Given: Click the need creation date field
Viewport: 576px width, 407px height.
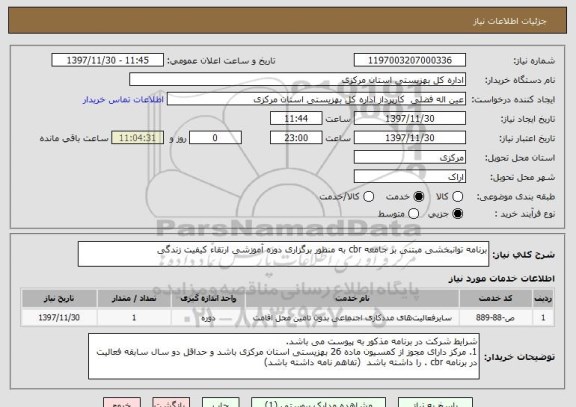Looking at the screenshot, I should click(x=410, y=119).
